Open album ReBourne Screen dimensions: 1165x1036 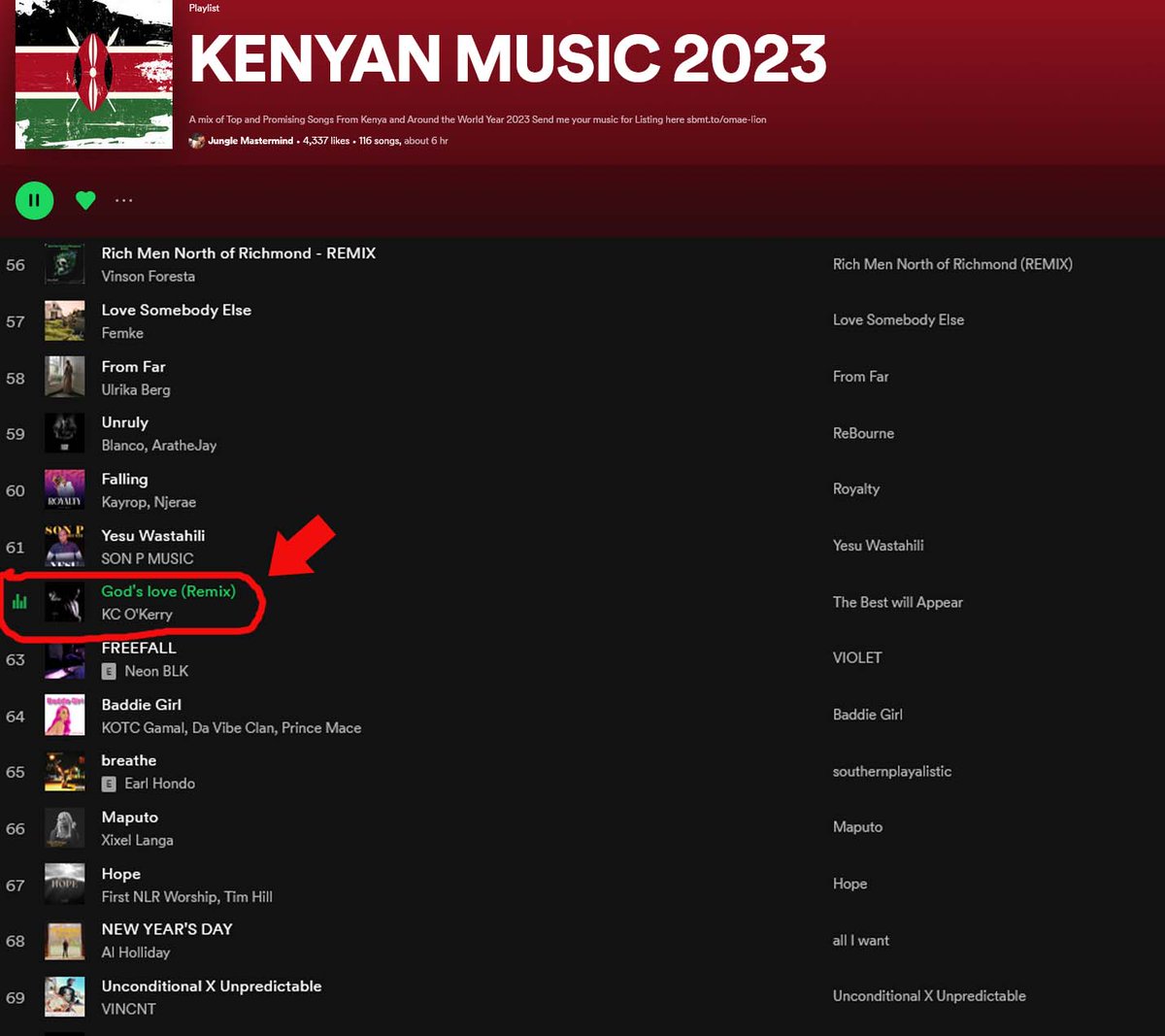(863, 433)
